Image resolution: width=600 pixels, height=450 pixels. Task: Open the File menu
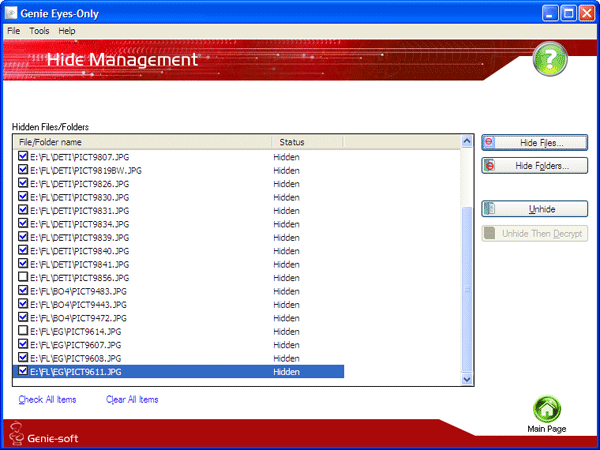(x=13, y=31)
